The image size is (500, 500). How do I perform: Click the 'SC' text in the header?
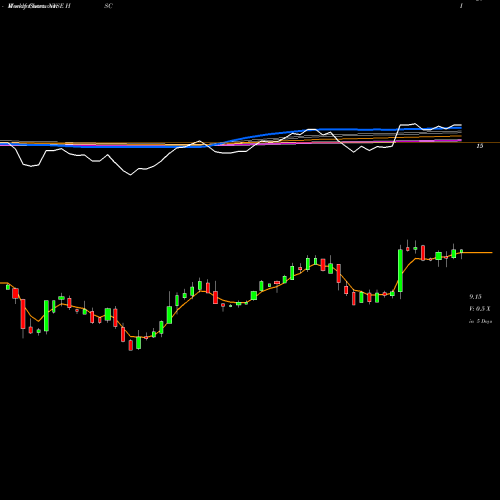[x=108, y=6]
